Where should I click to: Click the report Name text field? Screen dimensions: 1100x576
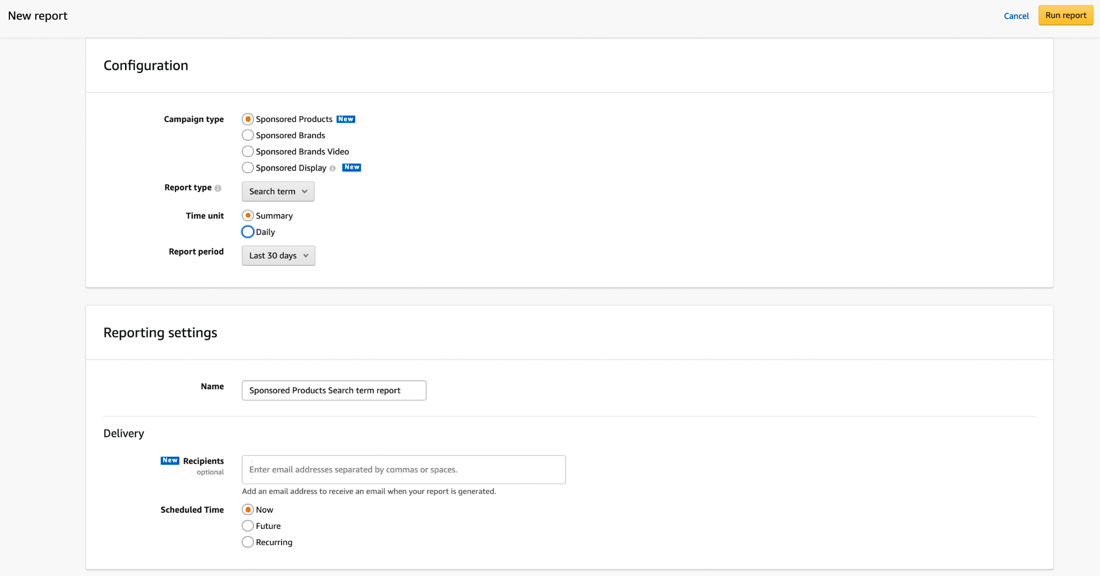334,390
